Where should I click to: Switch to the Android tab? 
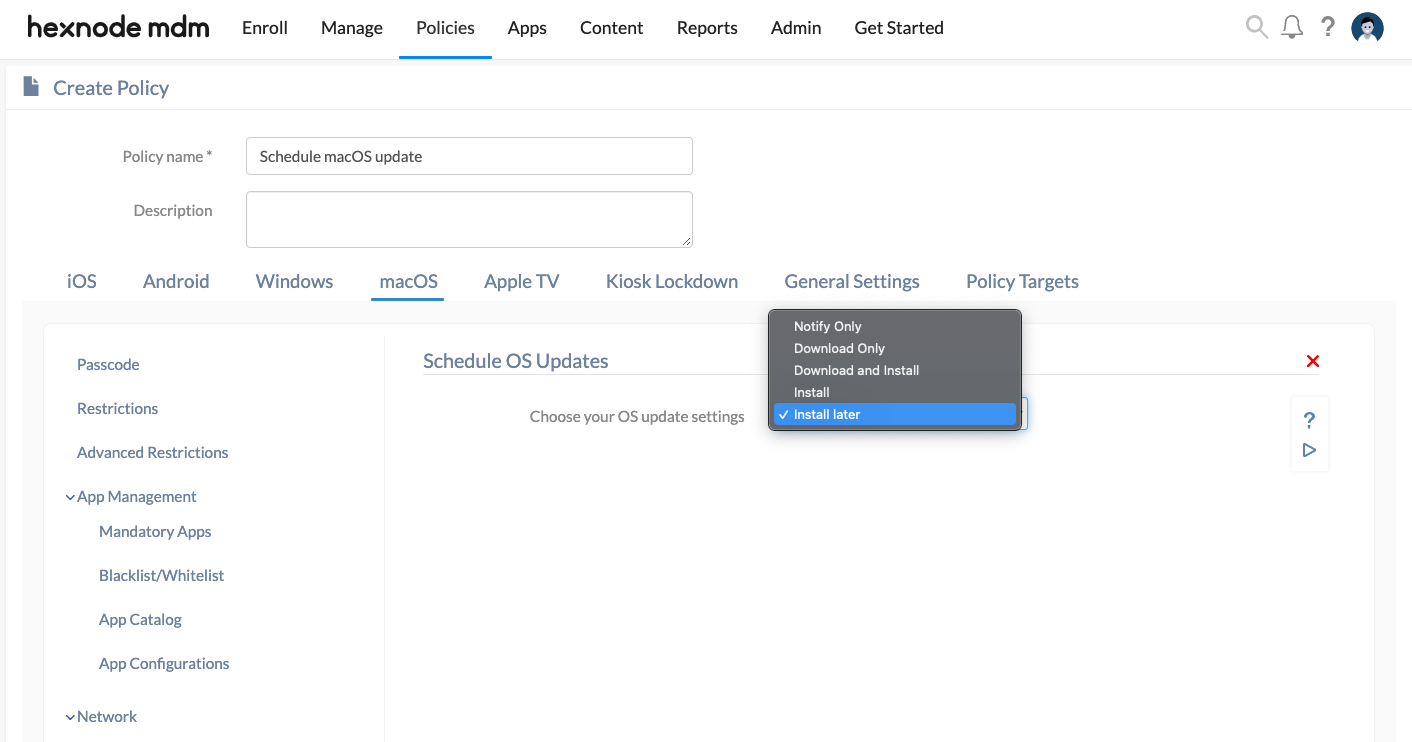[x=176, y=281]
